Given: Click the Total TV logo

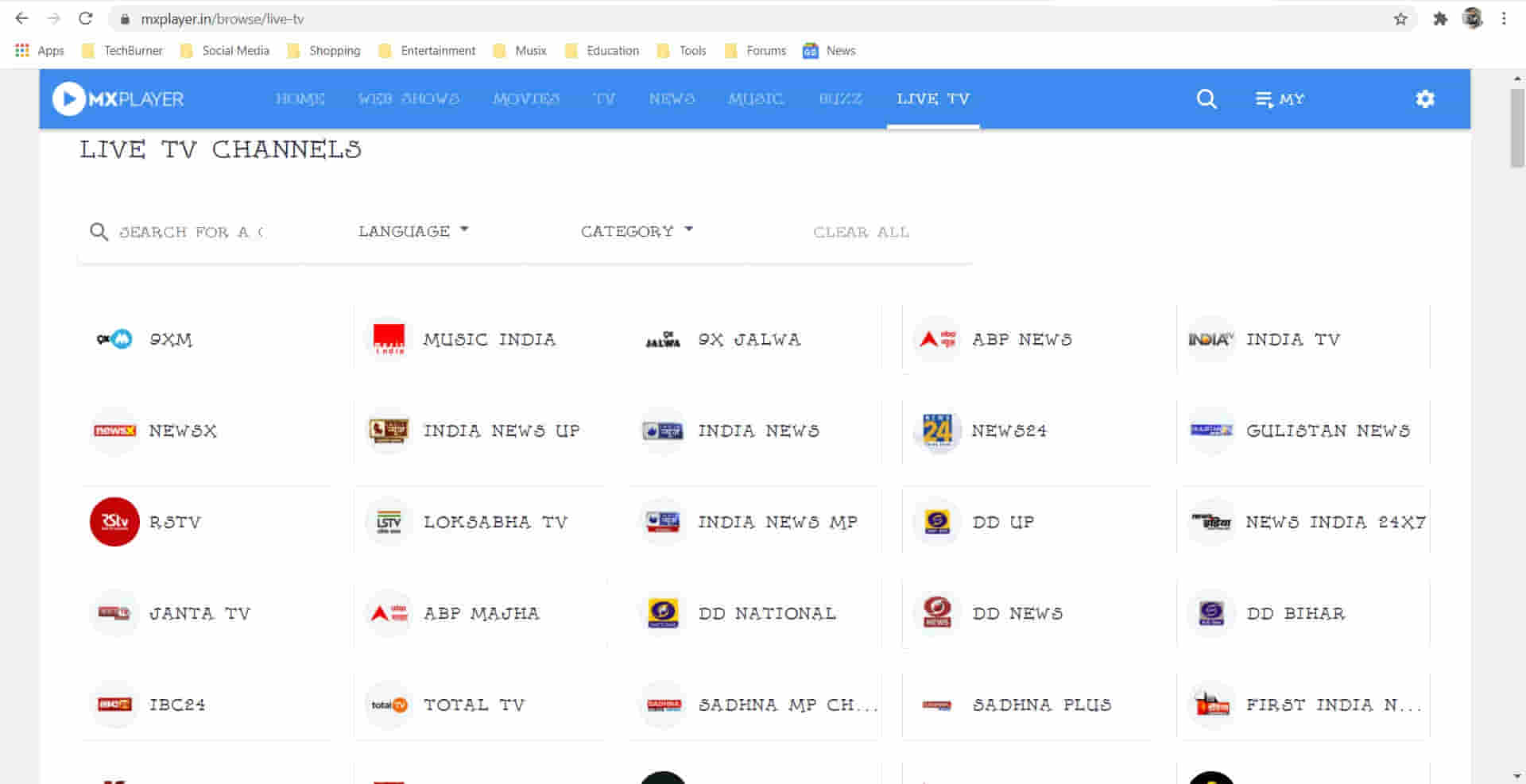Looking at the screenshot, I should [x=389, y=705].
